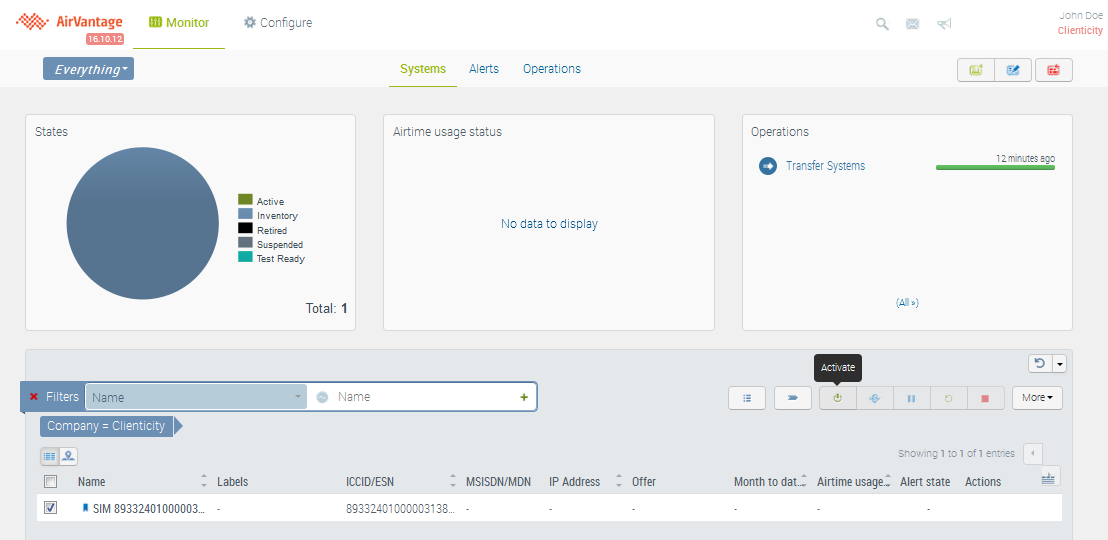Uncheck the SIM 89332401 row checkbox

pos(51,508)
